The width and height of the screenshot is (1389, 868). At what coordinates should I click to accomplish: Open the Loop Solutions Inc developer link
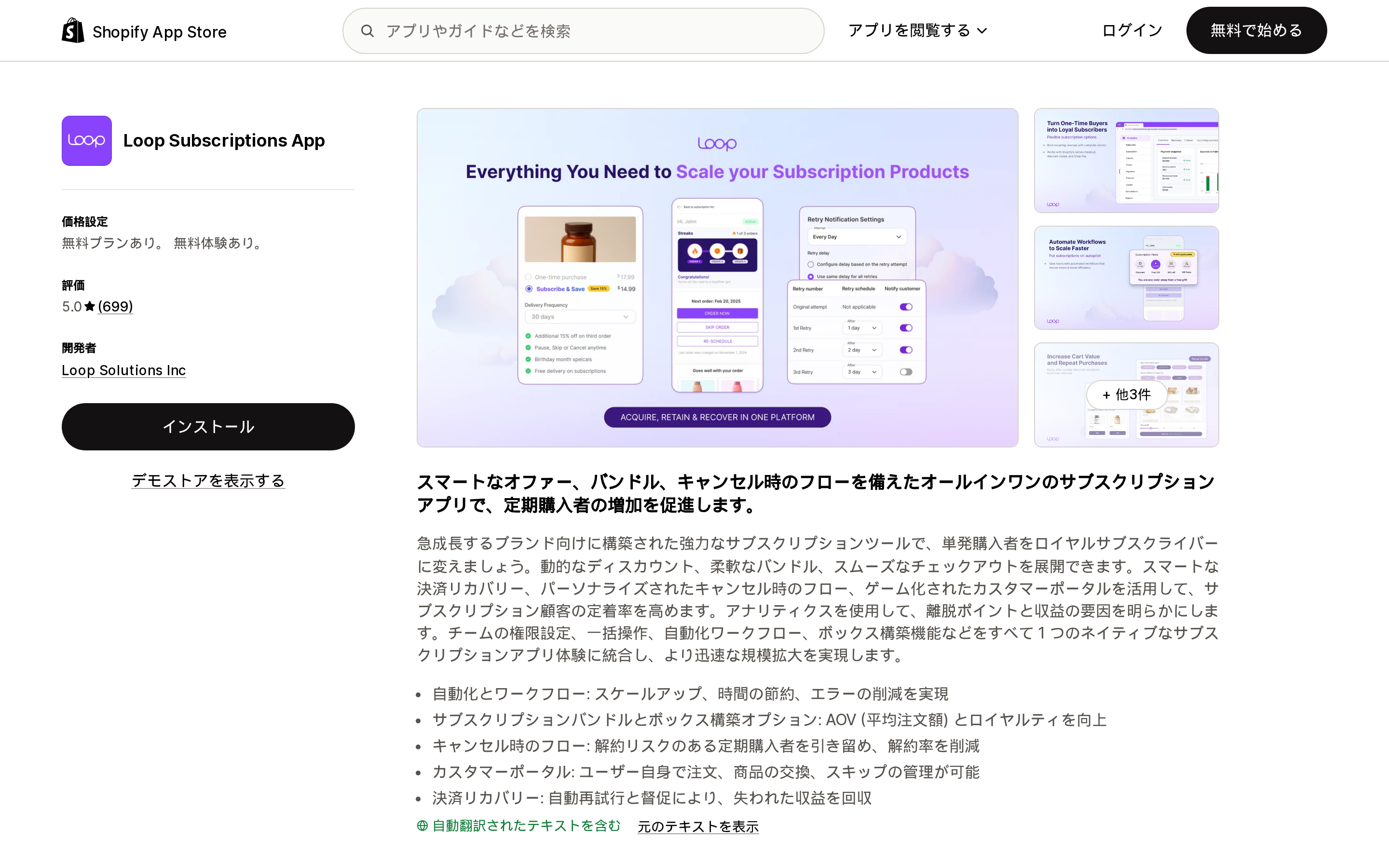(x=124, y=370)
